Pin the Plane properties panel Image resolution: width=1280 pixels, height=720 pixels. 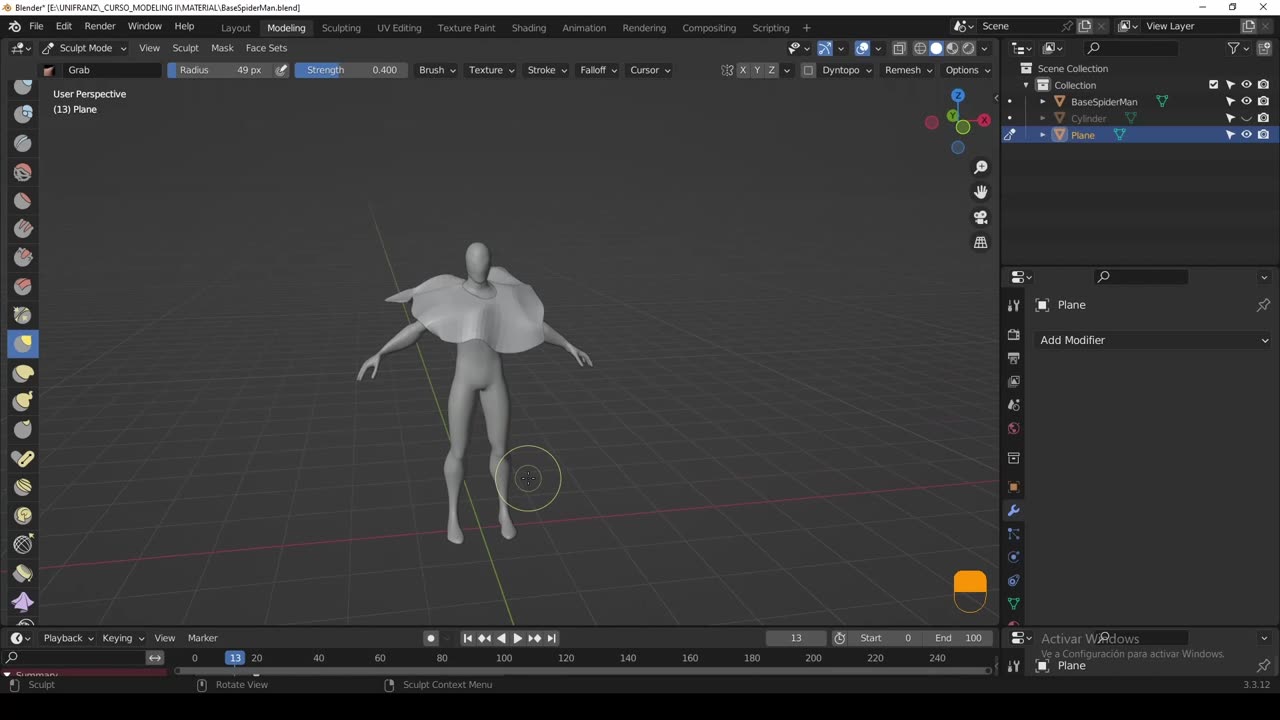(1263, 305)
